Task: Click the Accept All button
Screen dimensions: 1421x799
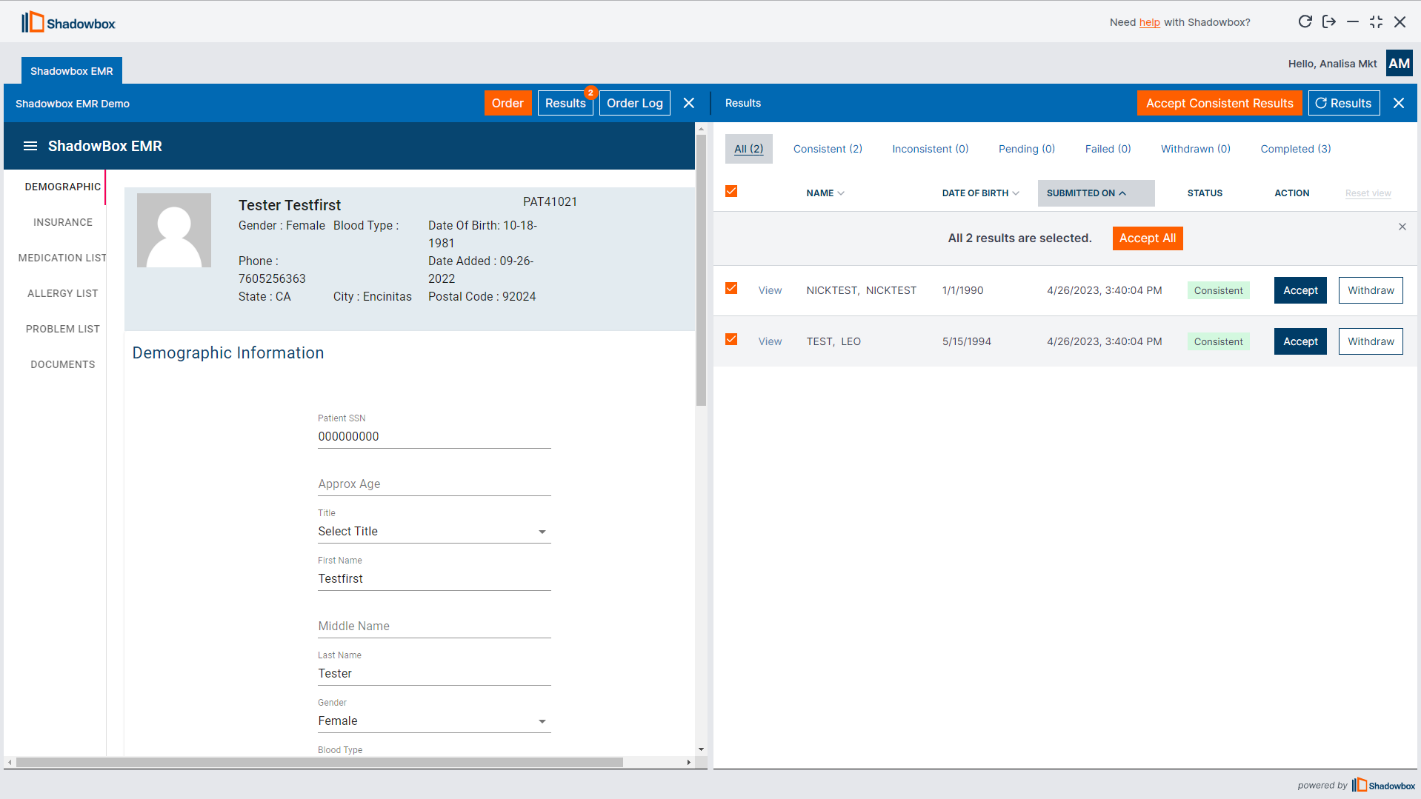Action: point(1148,238)
